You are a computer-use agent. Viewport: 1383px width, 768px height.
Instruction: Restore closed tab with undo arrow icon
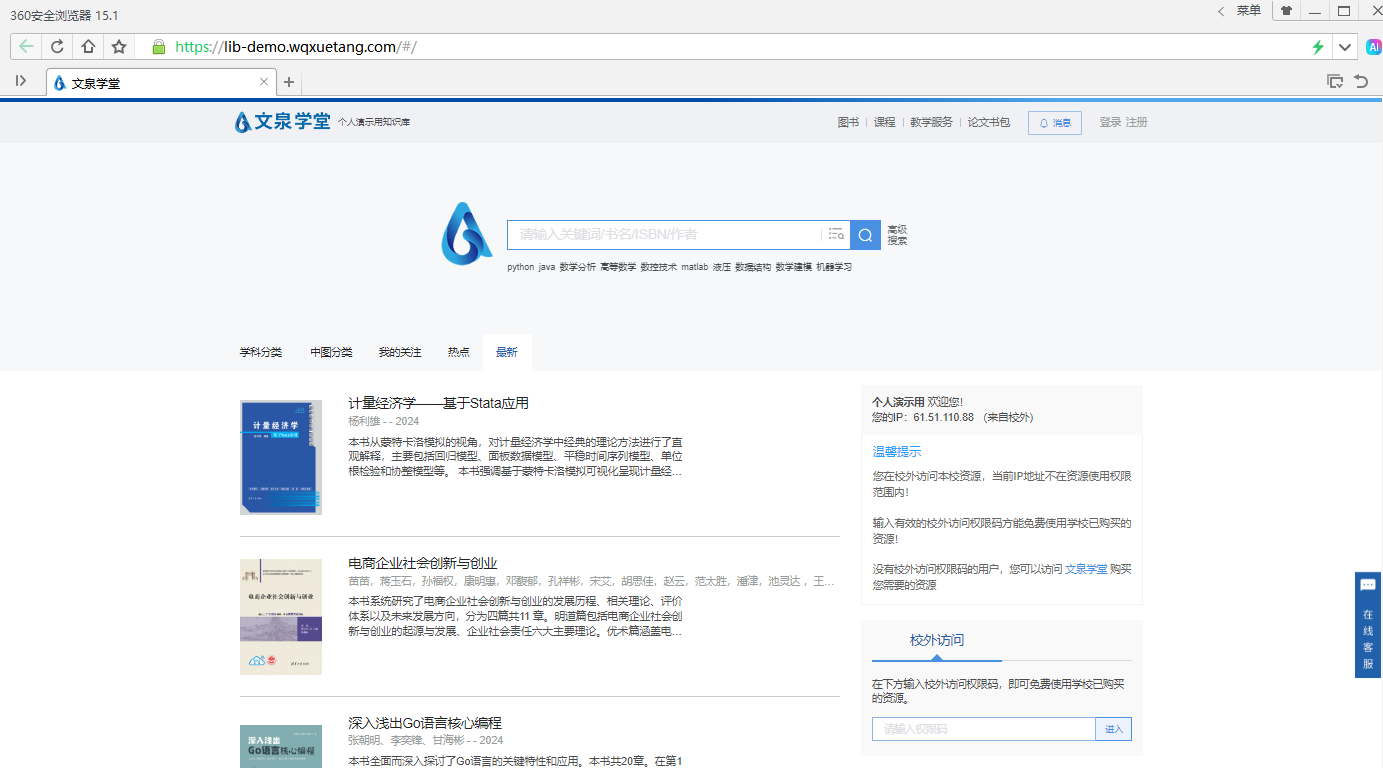click(x=1361, y=82)
